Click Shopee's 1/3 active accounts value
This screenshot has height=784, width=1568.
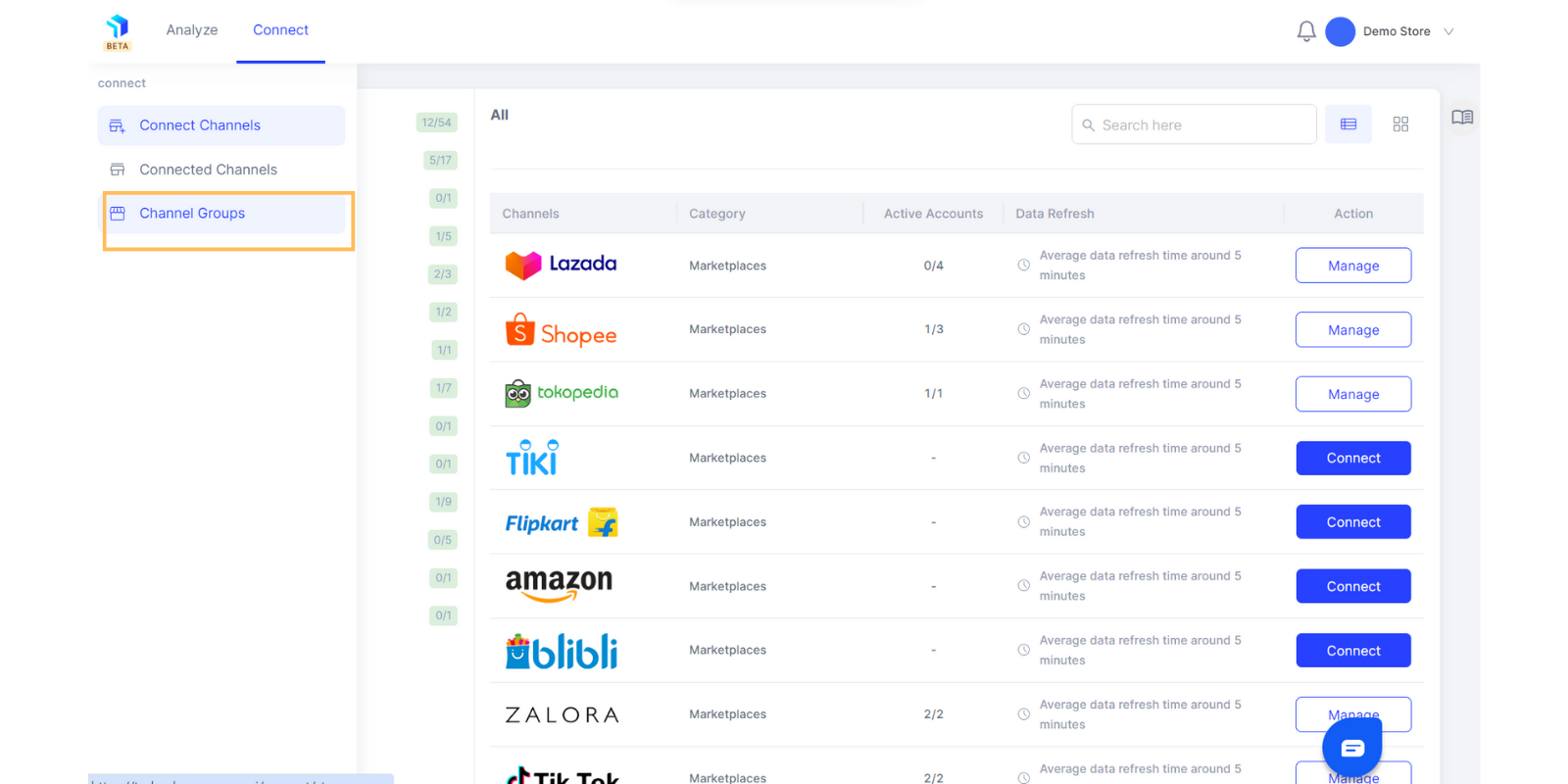coord(934,329)
